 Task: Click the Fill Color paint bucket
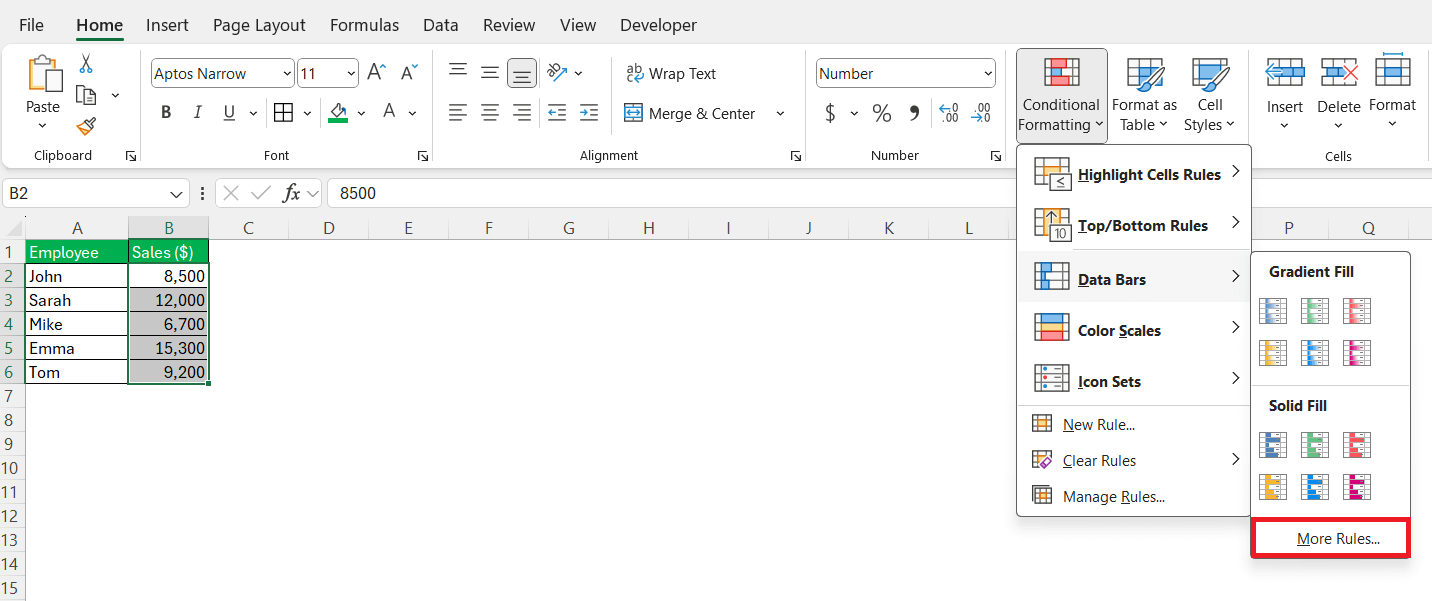point(338,113)
